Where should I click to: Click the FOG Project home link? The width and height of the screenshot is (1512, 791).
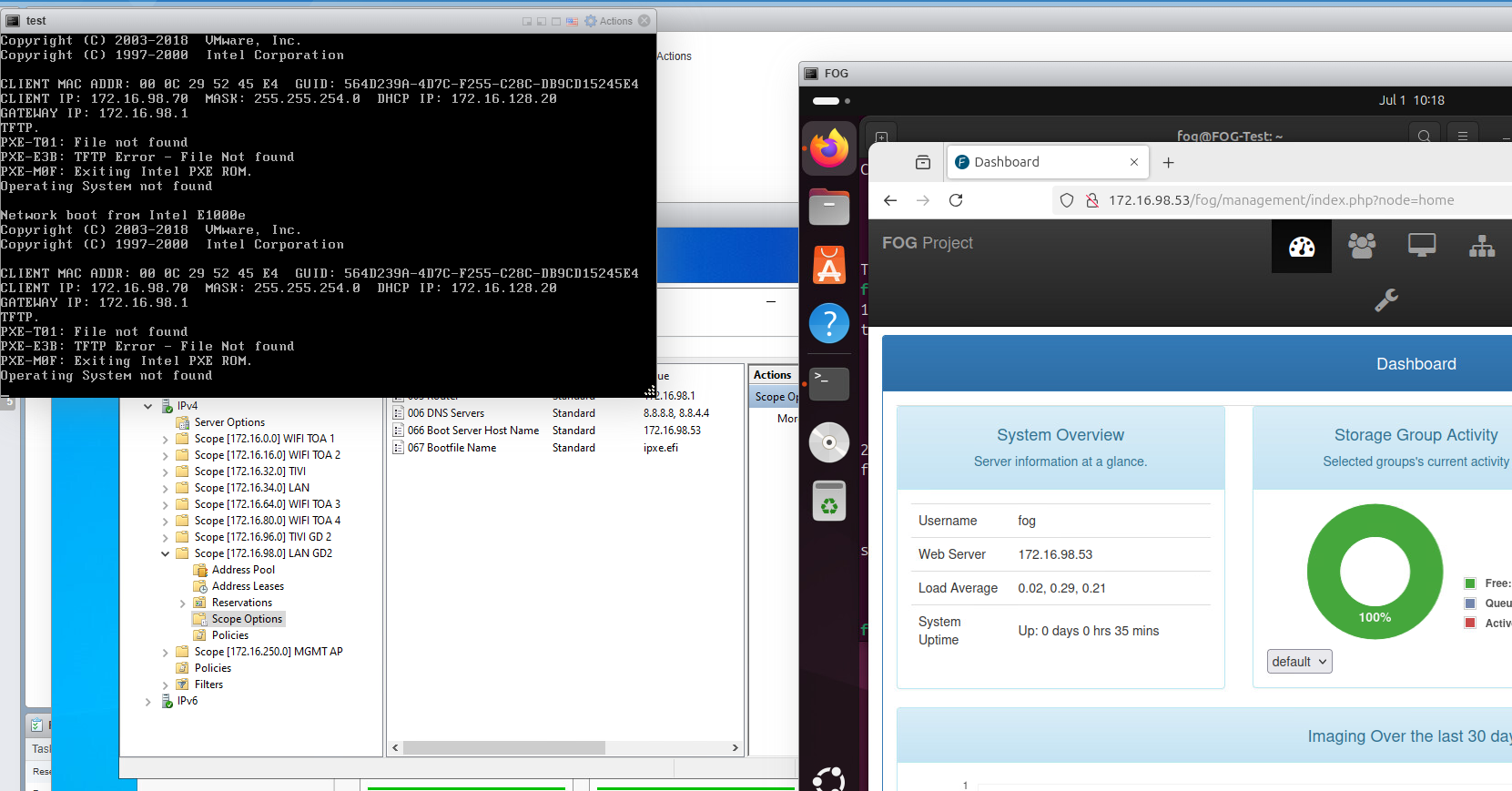click(927, 243)
